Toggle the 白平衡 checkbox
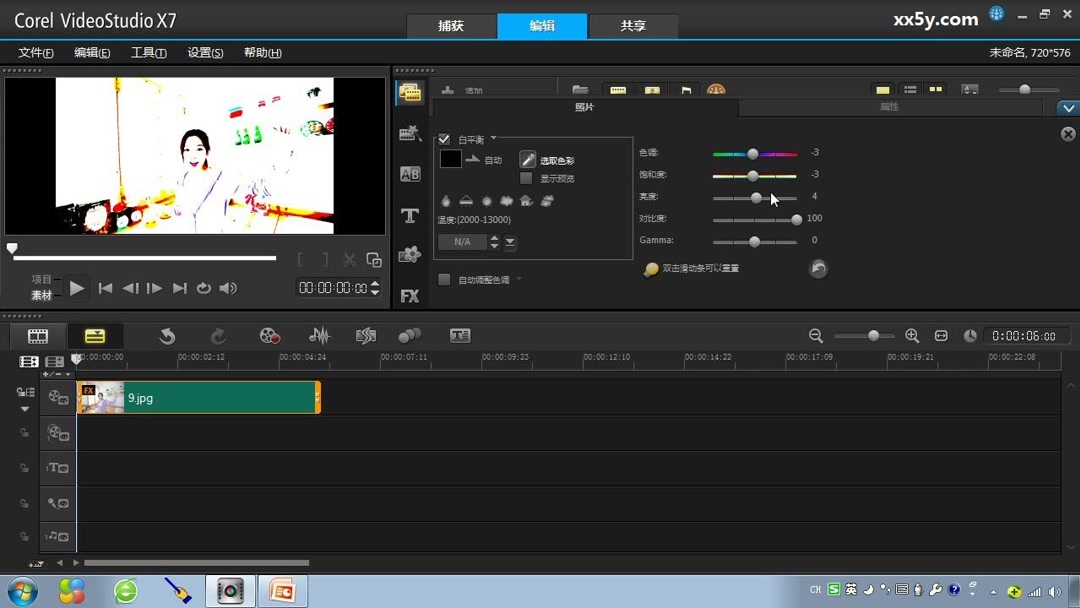 (x=444, y=138)
